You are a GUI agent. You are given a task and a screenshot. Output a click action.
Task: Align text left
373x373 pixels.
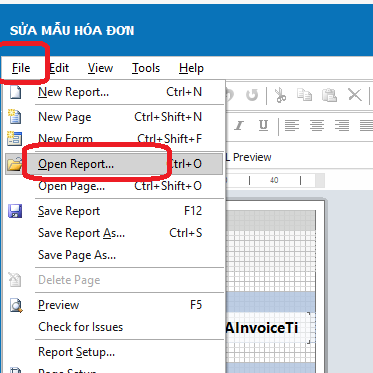[292, 126]
